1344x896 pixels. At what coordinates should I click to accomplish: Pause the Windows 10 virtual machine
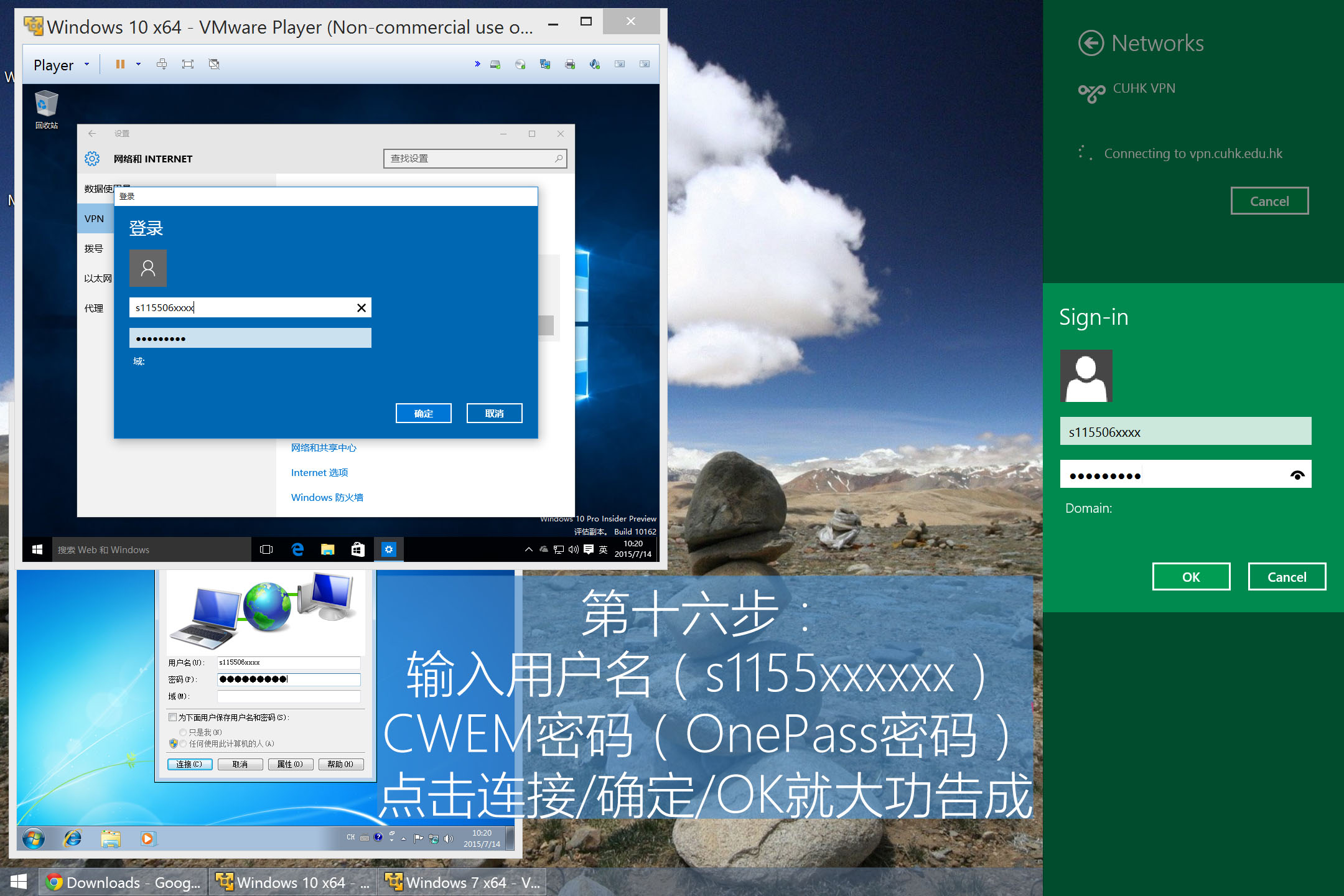120,64
